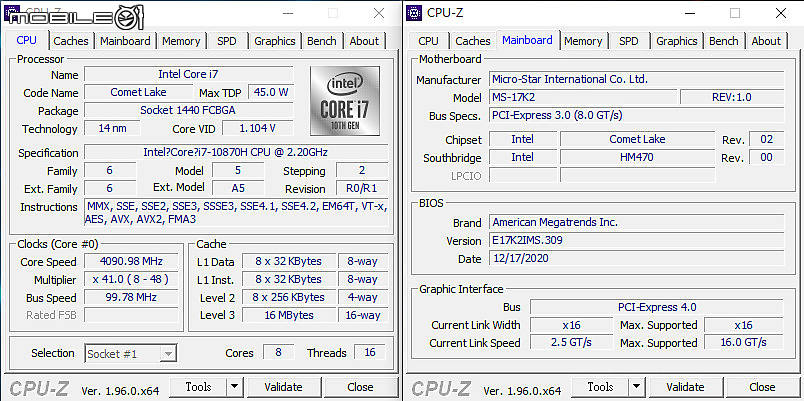This screenshot has height=401, width=804.
Task: Close the right CPU-Z window with X
Action: click(x=780, y=13)
